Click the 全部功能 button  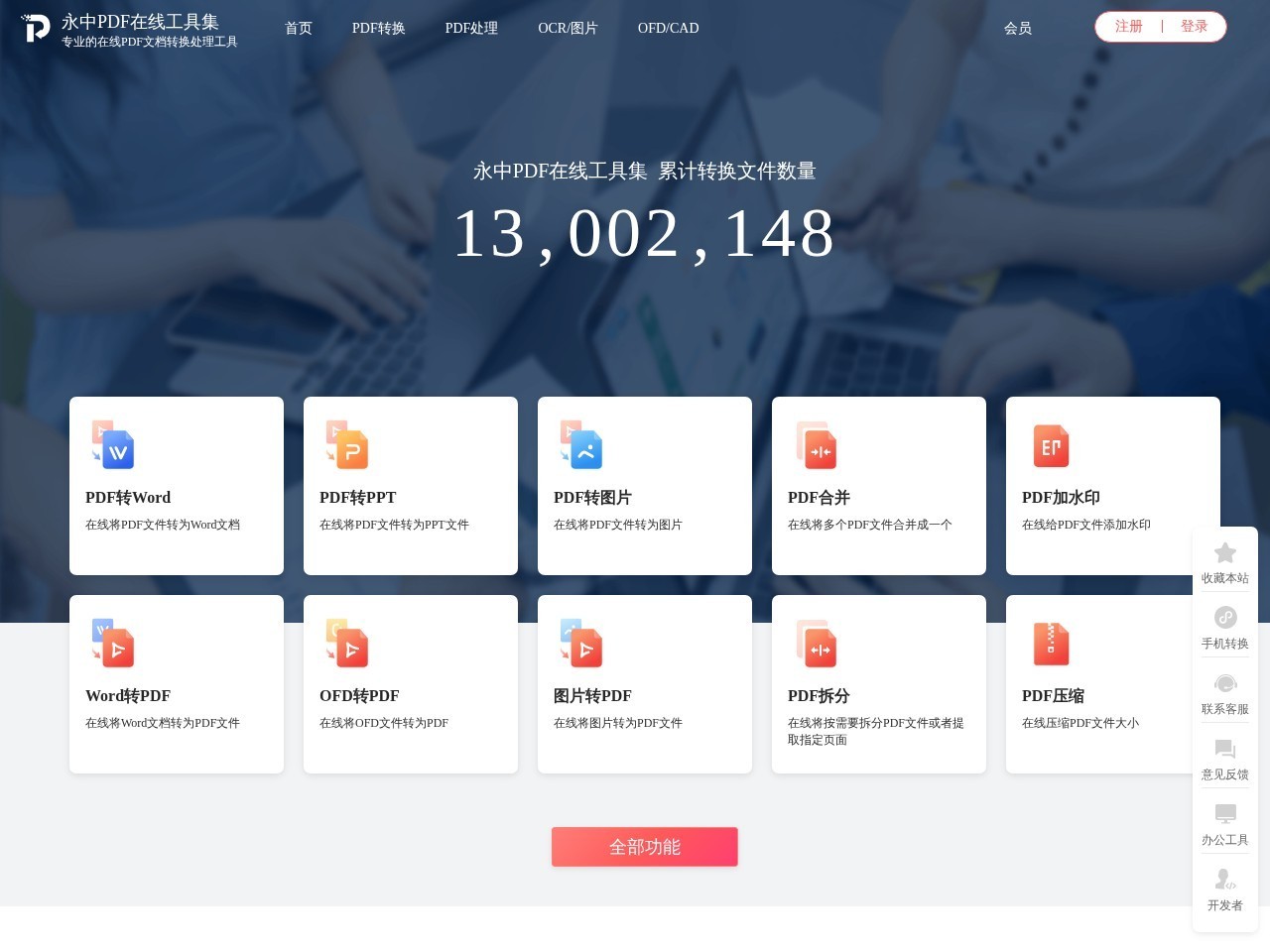click(x=645, y=847)
